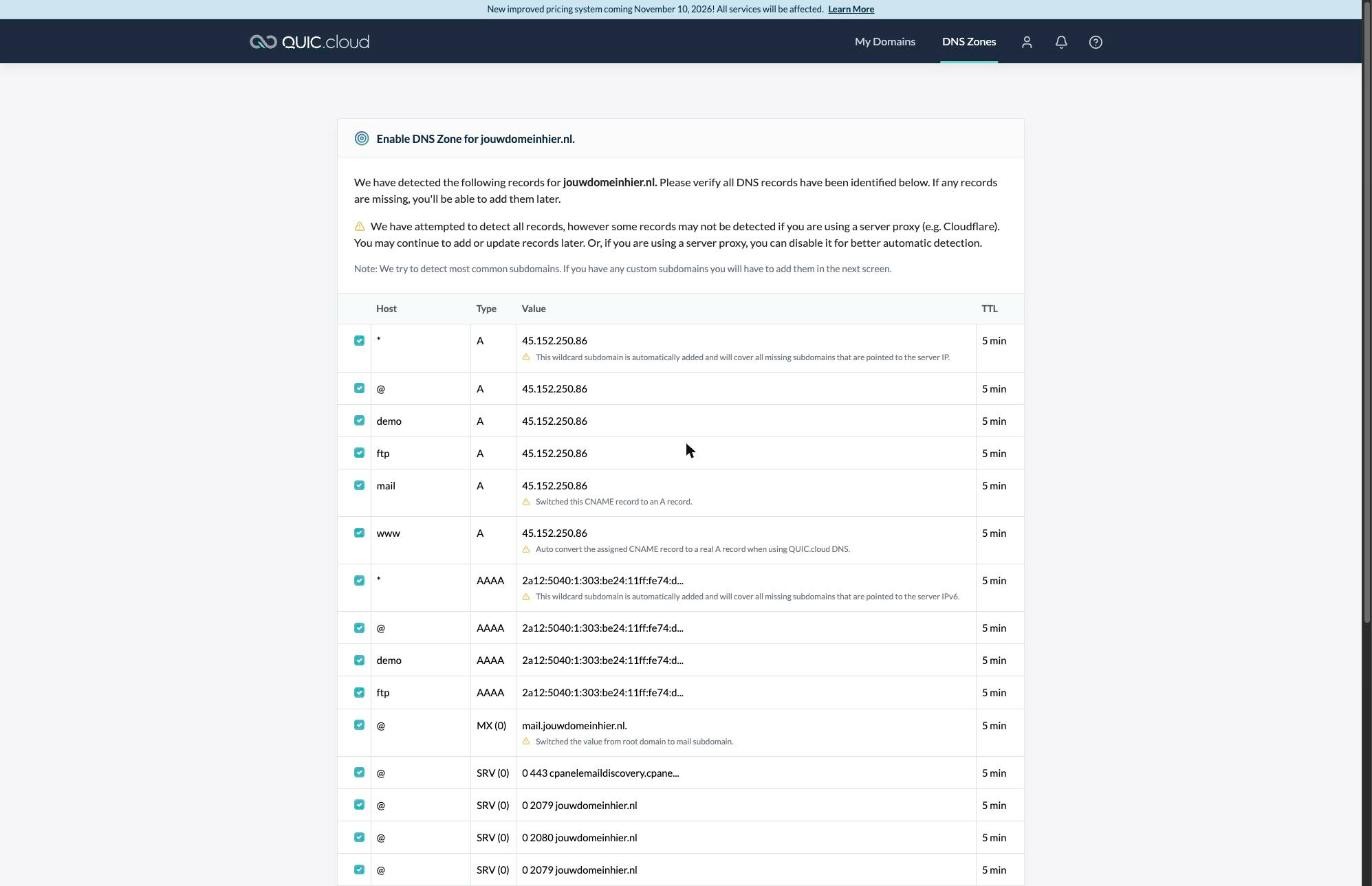Image resolution: width=1372 pixels, height=886 pixels.
Task: Open the DNS Zones tab
Action: (969, 42)
